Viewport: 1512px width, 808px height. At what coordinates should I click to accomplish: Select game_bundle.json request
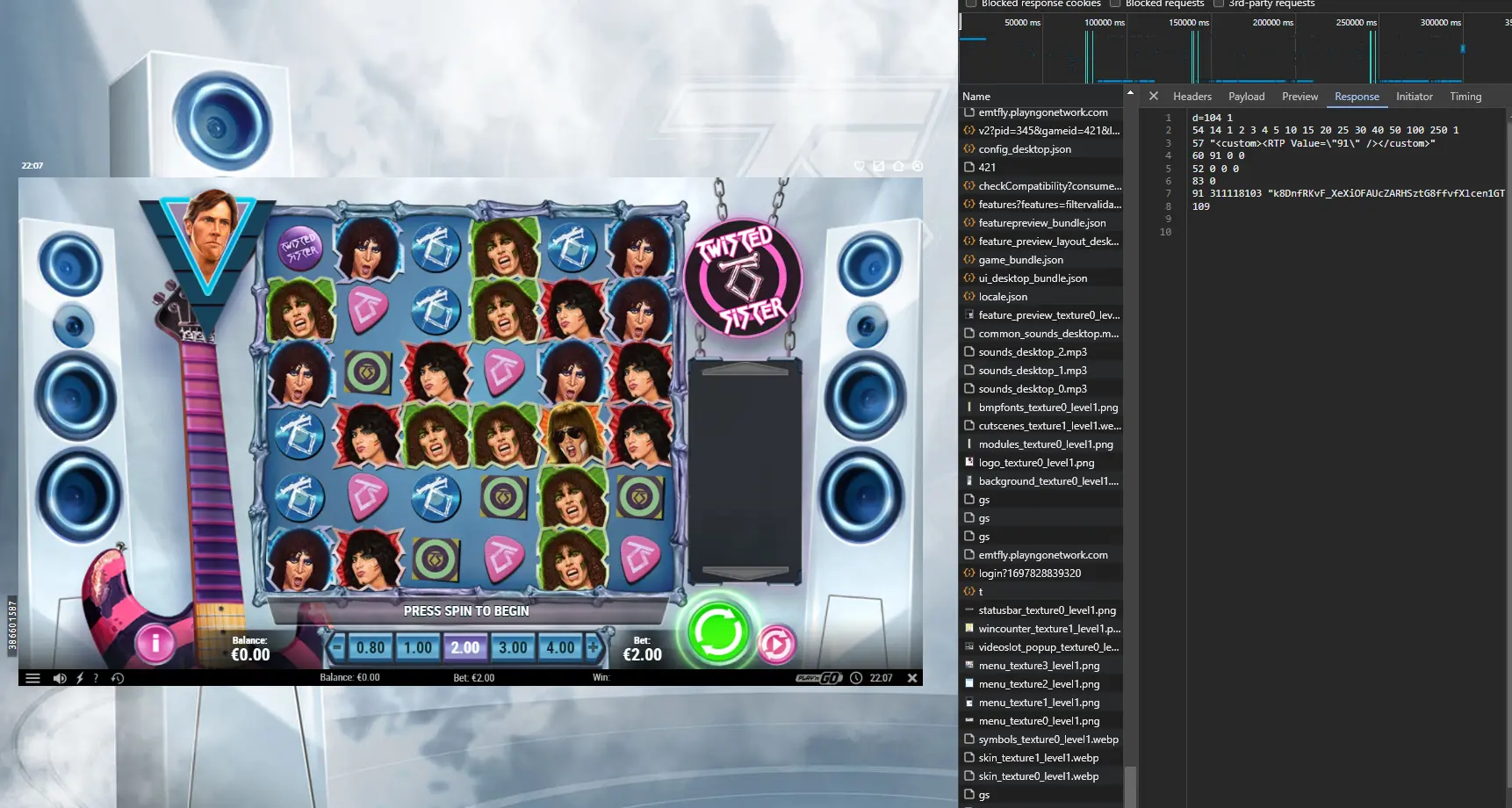point(1042,260)
